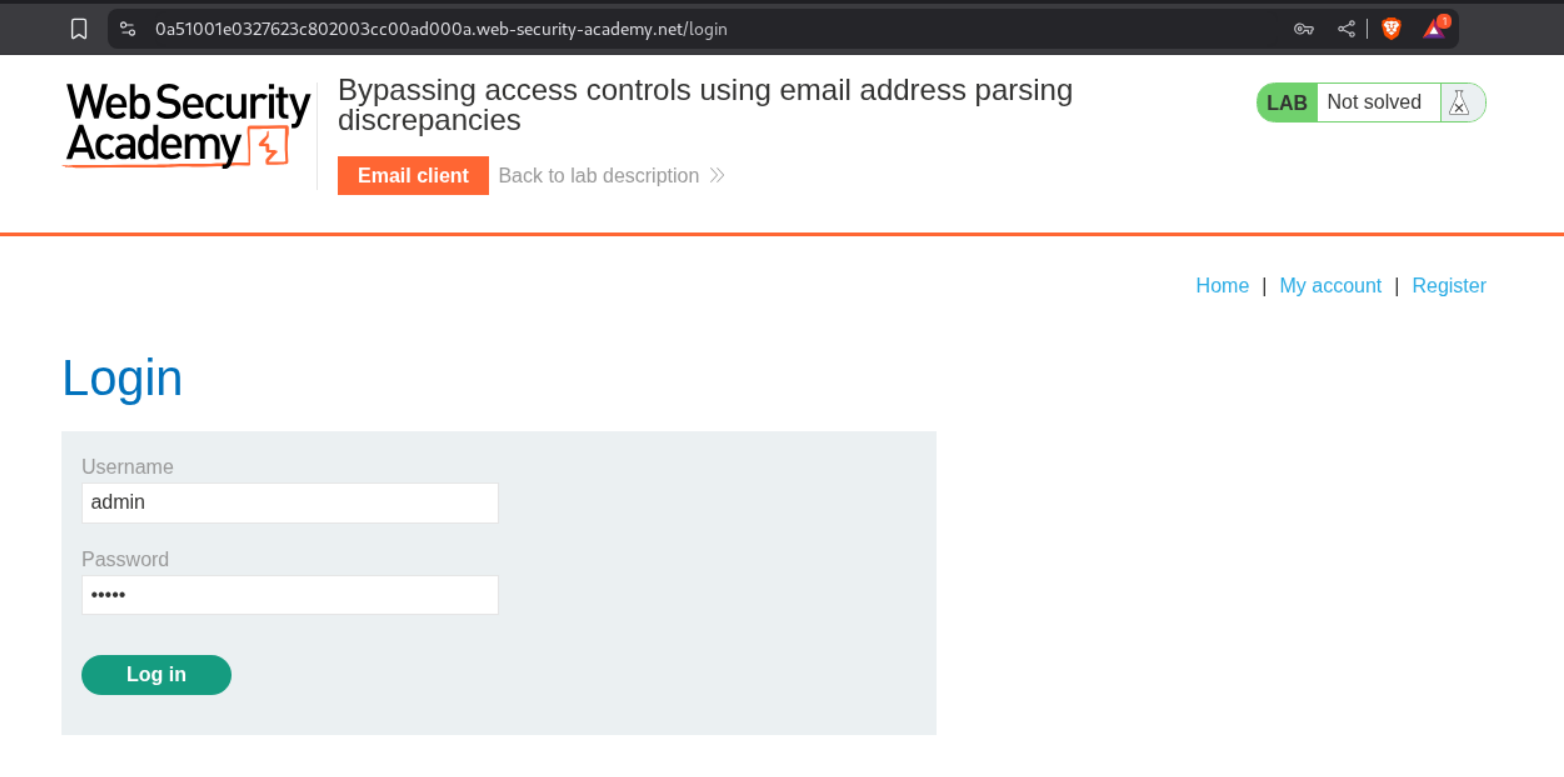The image size is (1564, 777).
Task: Focus the Username input field
Action: click(290, 503)
